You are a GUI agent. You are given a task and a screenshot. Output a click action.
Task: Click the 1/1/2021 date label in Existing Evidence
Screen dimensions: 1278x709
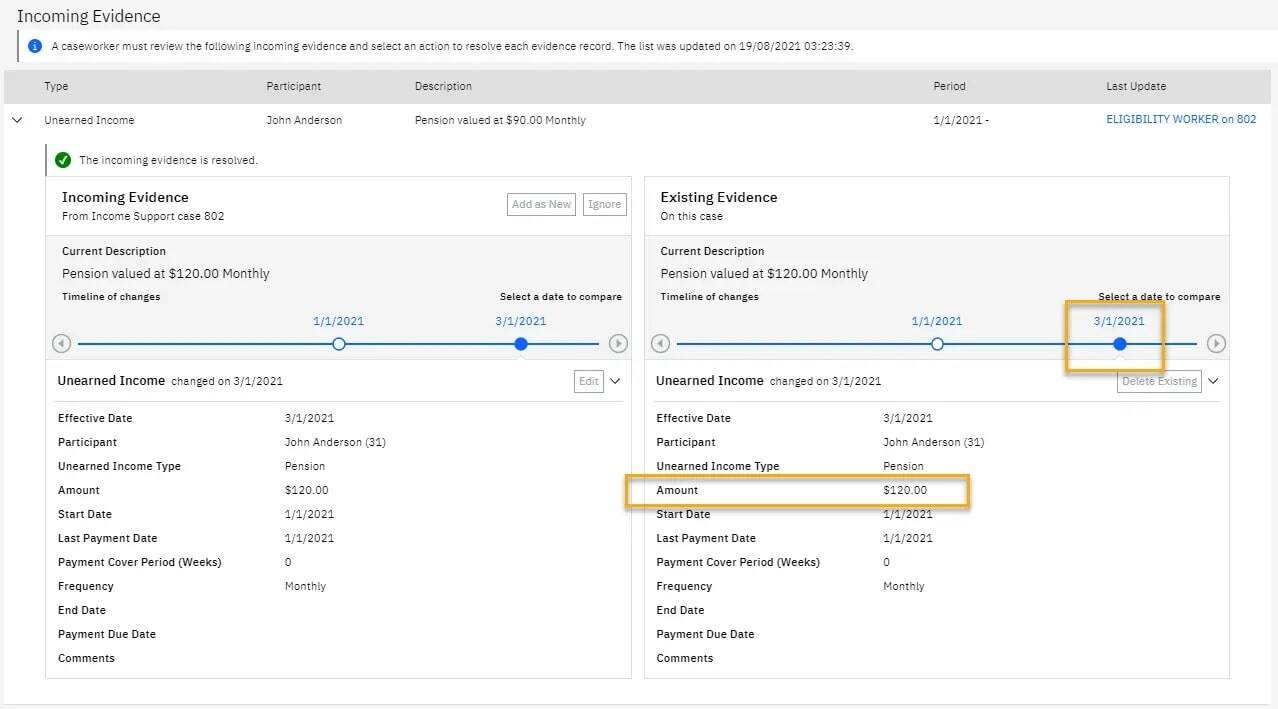[937, 321]
